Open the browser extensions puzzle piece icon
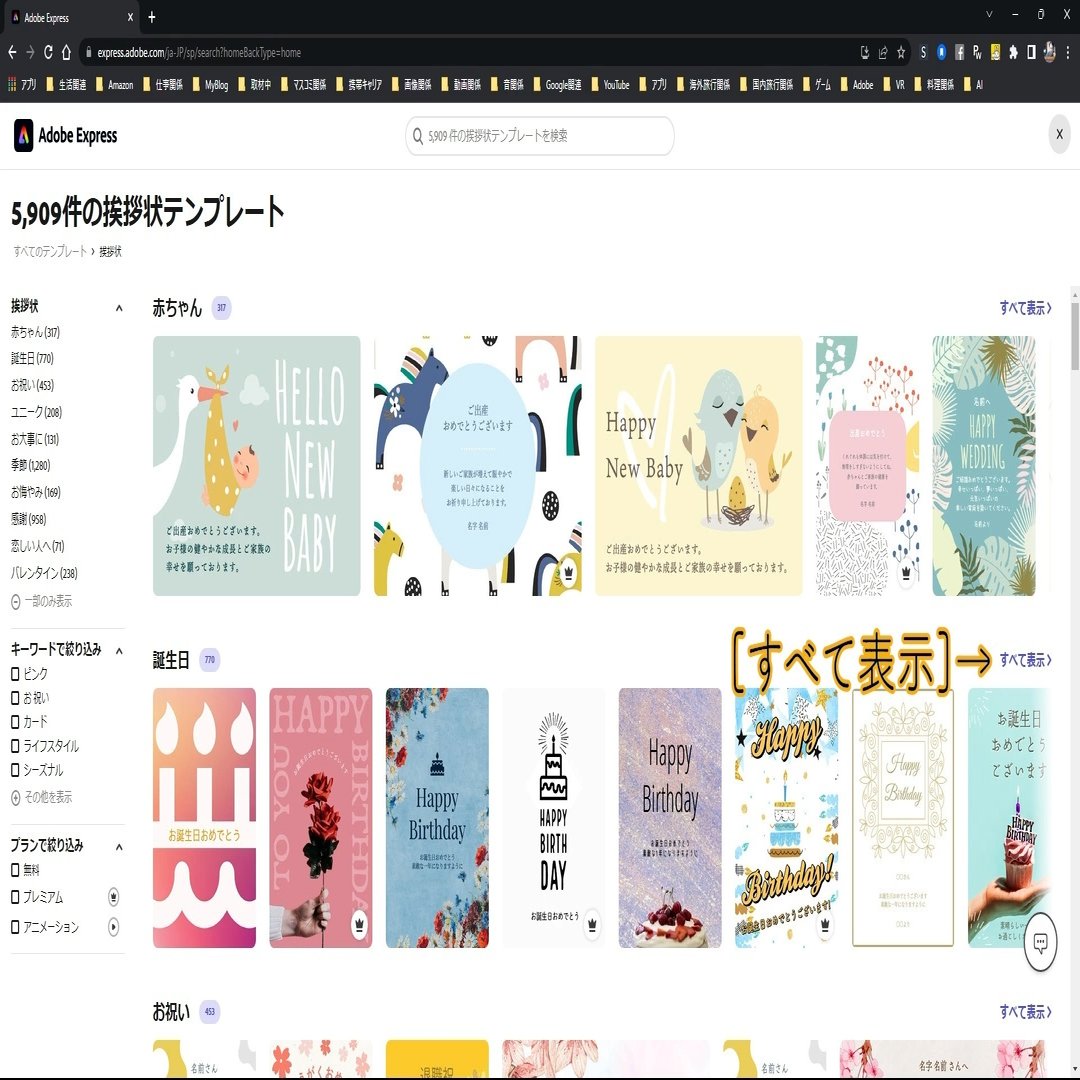 click(x=1013, y=52)
